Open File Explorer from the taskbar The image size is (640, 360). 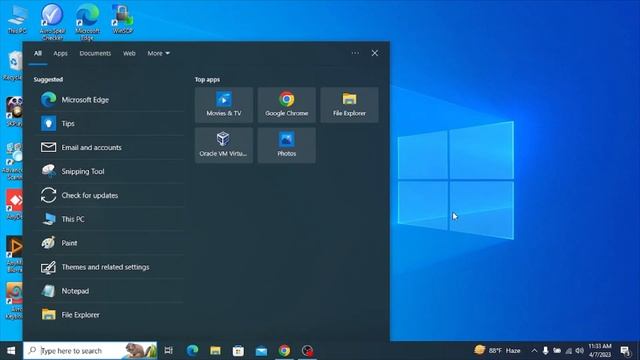[x=216, y=351]
